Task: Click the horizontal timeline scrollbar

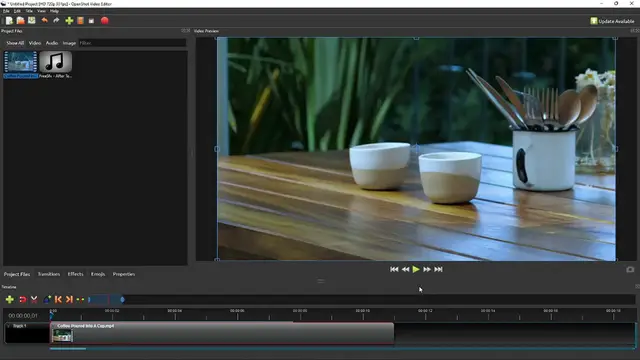Action: click(x=68, y=349)
